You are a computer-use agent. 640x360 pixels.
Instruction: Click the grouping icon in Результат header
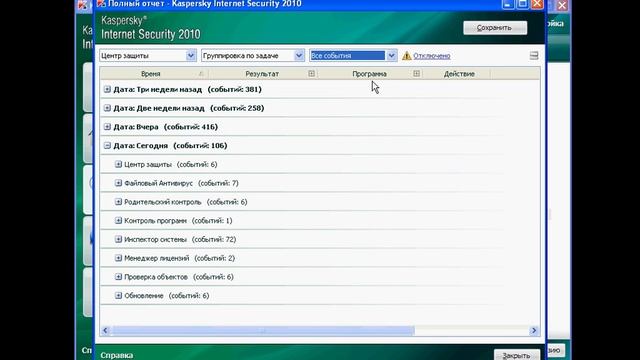pos(311,73)
